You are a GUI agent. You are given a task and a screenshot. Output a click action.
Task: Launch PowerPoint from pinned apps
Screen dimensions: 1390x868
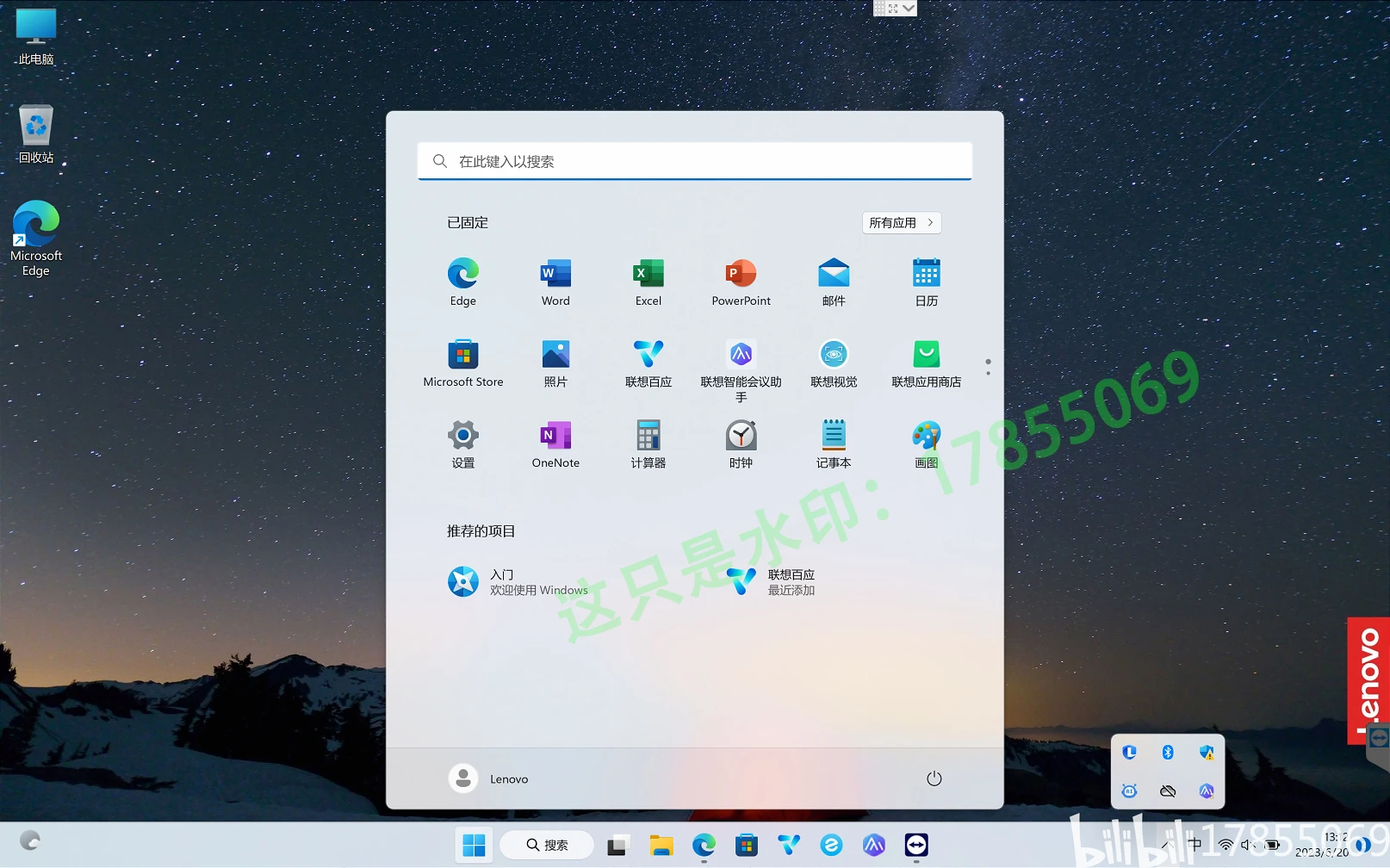(742, 282)
